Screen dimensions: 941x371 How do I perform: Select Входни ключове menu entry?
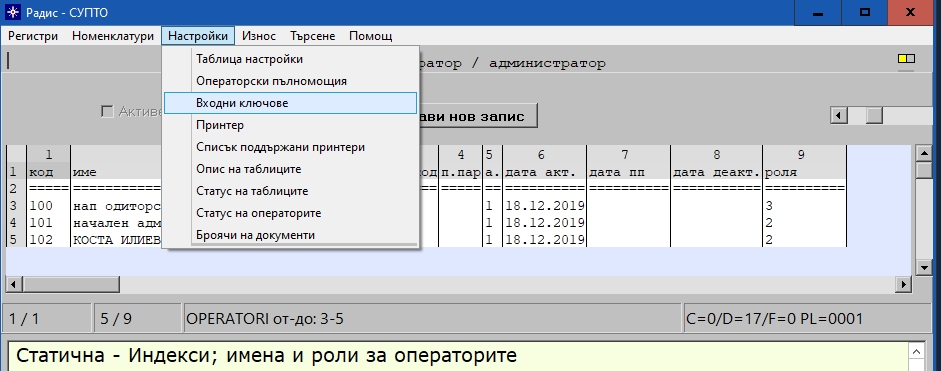[x=290, y=103]
